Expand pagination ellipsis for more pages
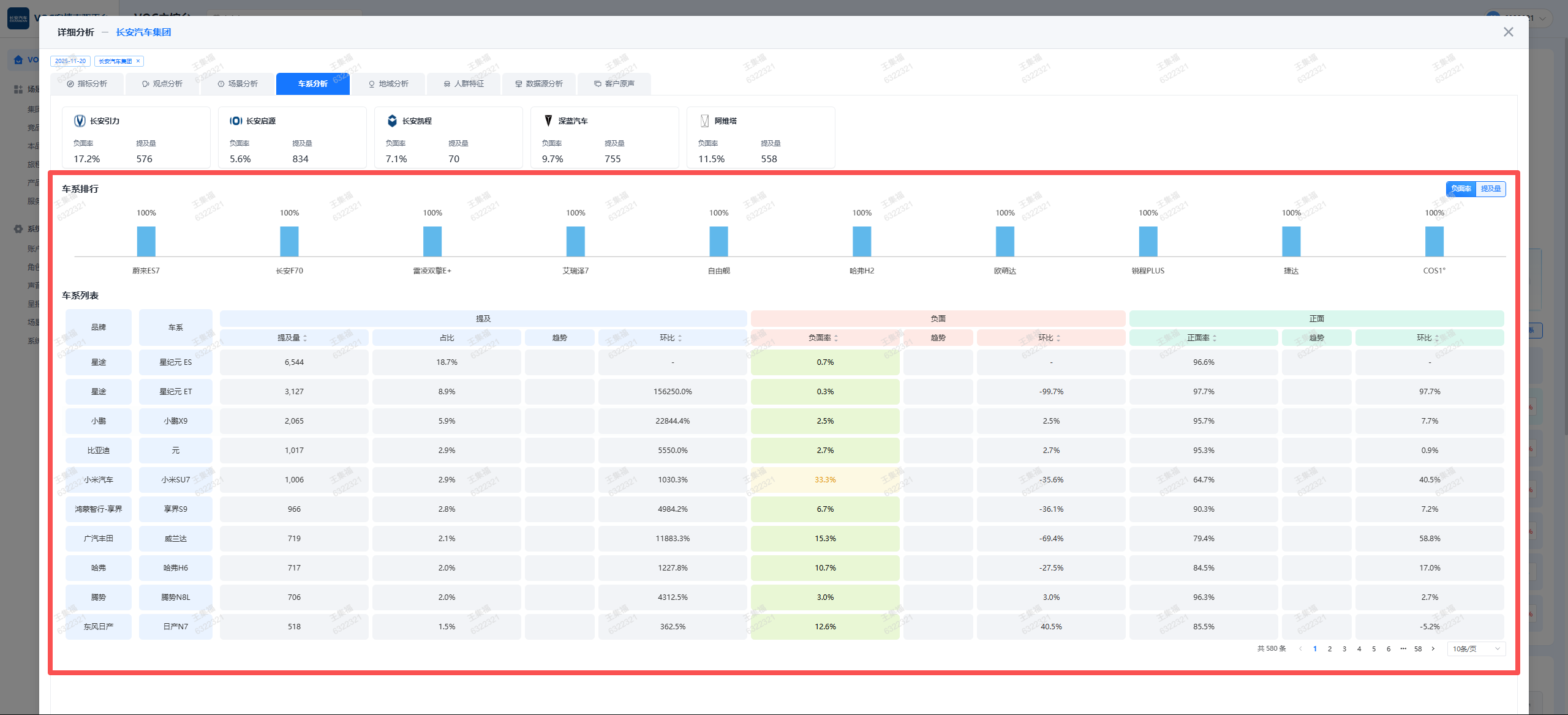This screenshot has height=715, width=1568. point(1403,649)
